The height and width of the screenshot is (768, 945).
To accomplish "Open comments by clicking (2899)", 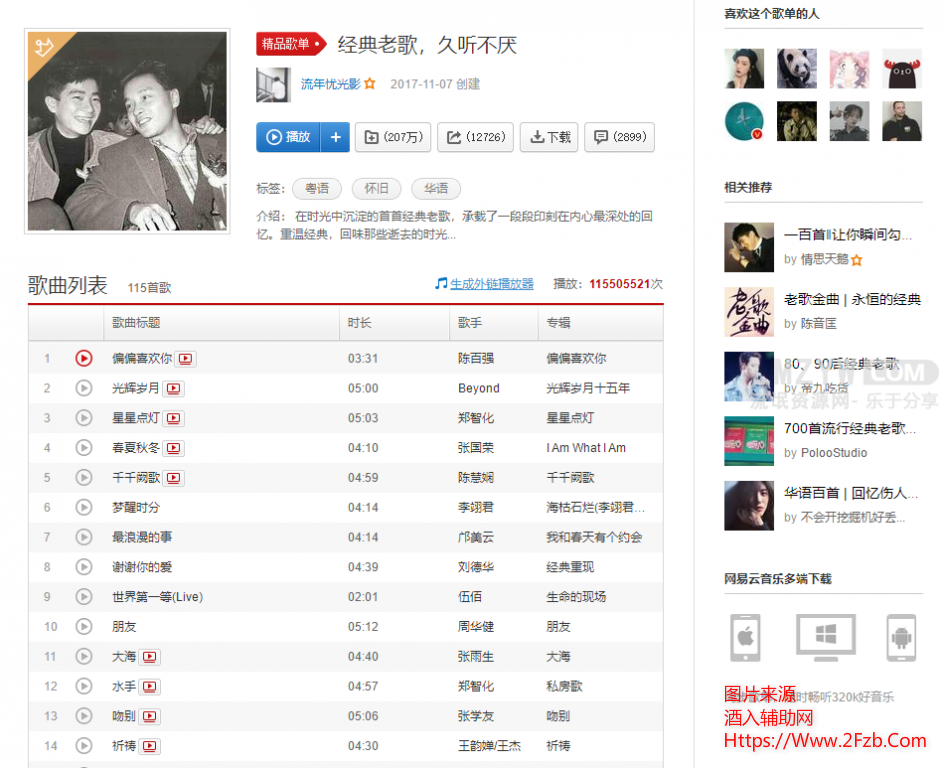I will (x=619, y=137).
